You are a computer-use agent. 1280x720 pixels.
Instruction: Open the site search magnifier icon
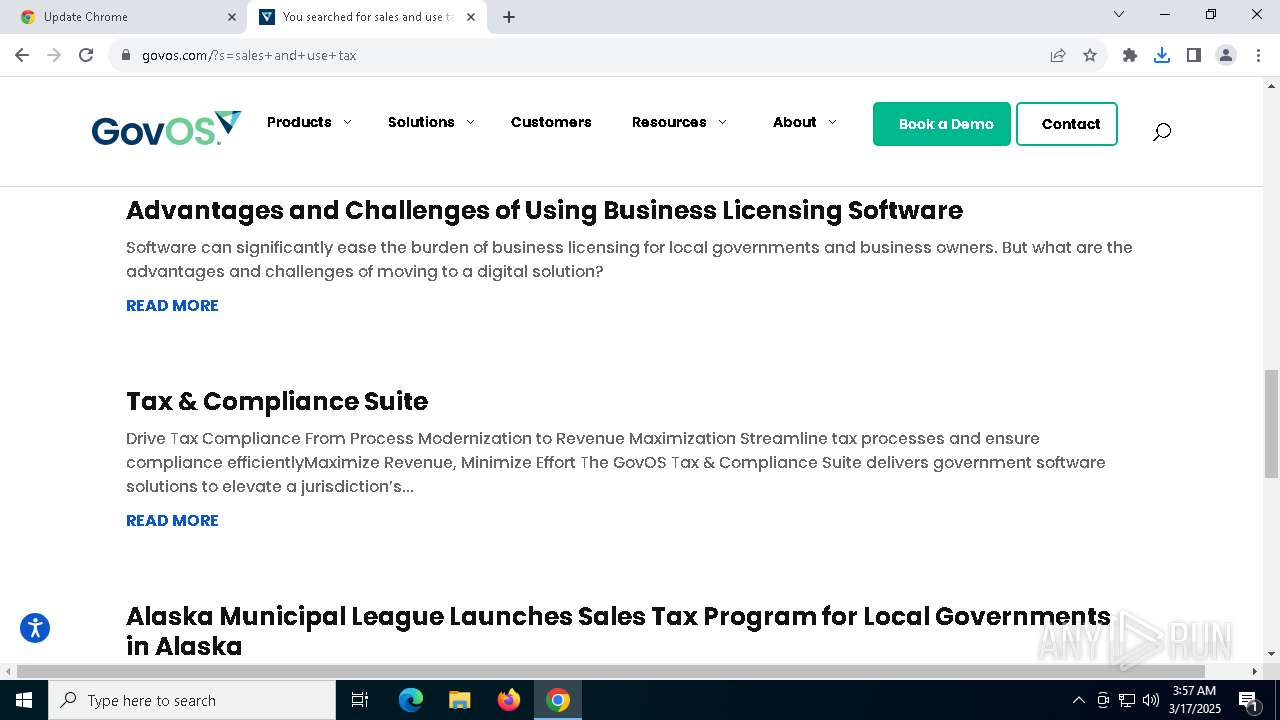click(x=1161, y=131)
